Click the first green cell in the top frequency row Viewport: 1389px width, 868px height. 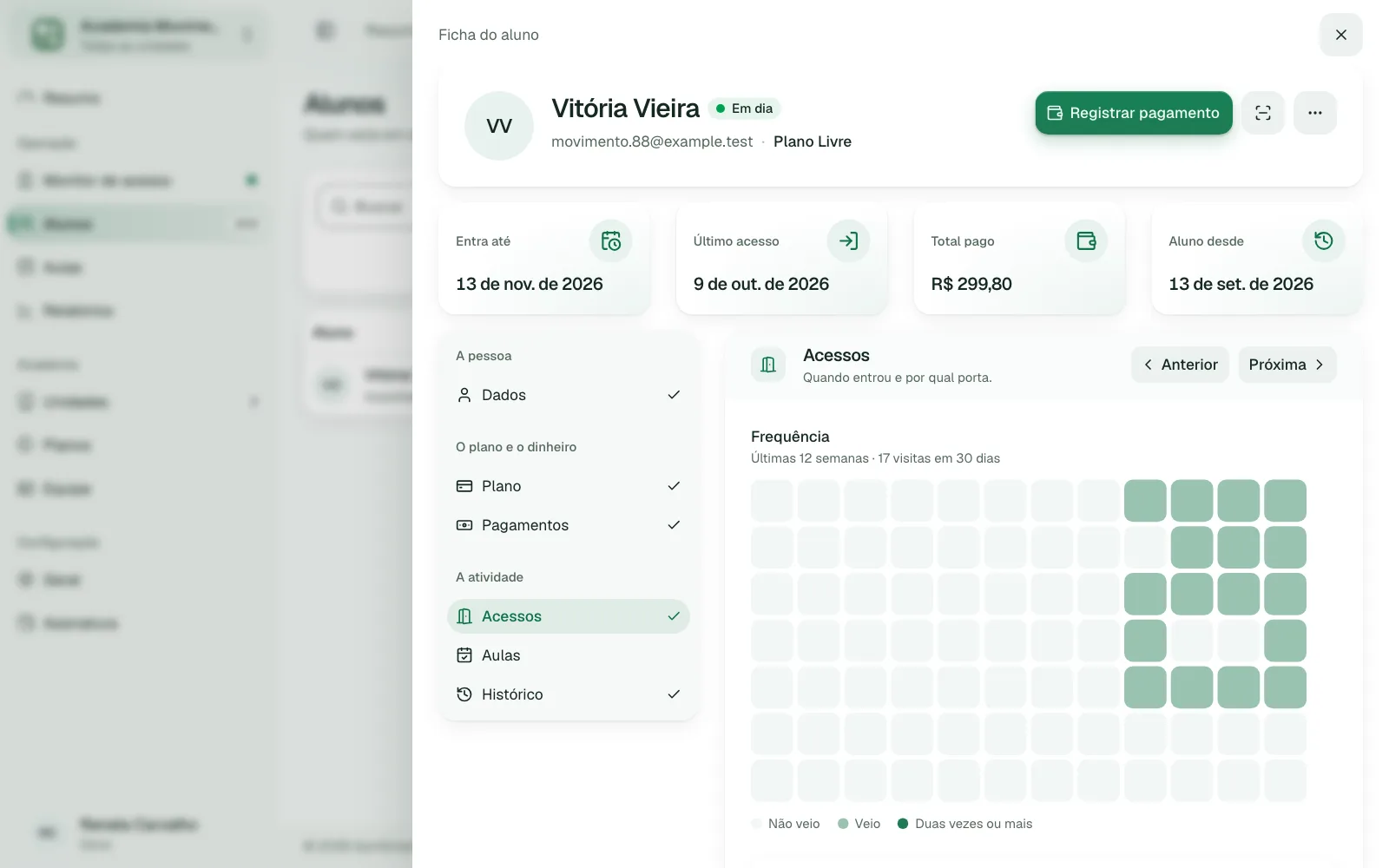1145,501
